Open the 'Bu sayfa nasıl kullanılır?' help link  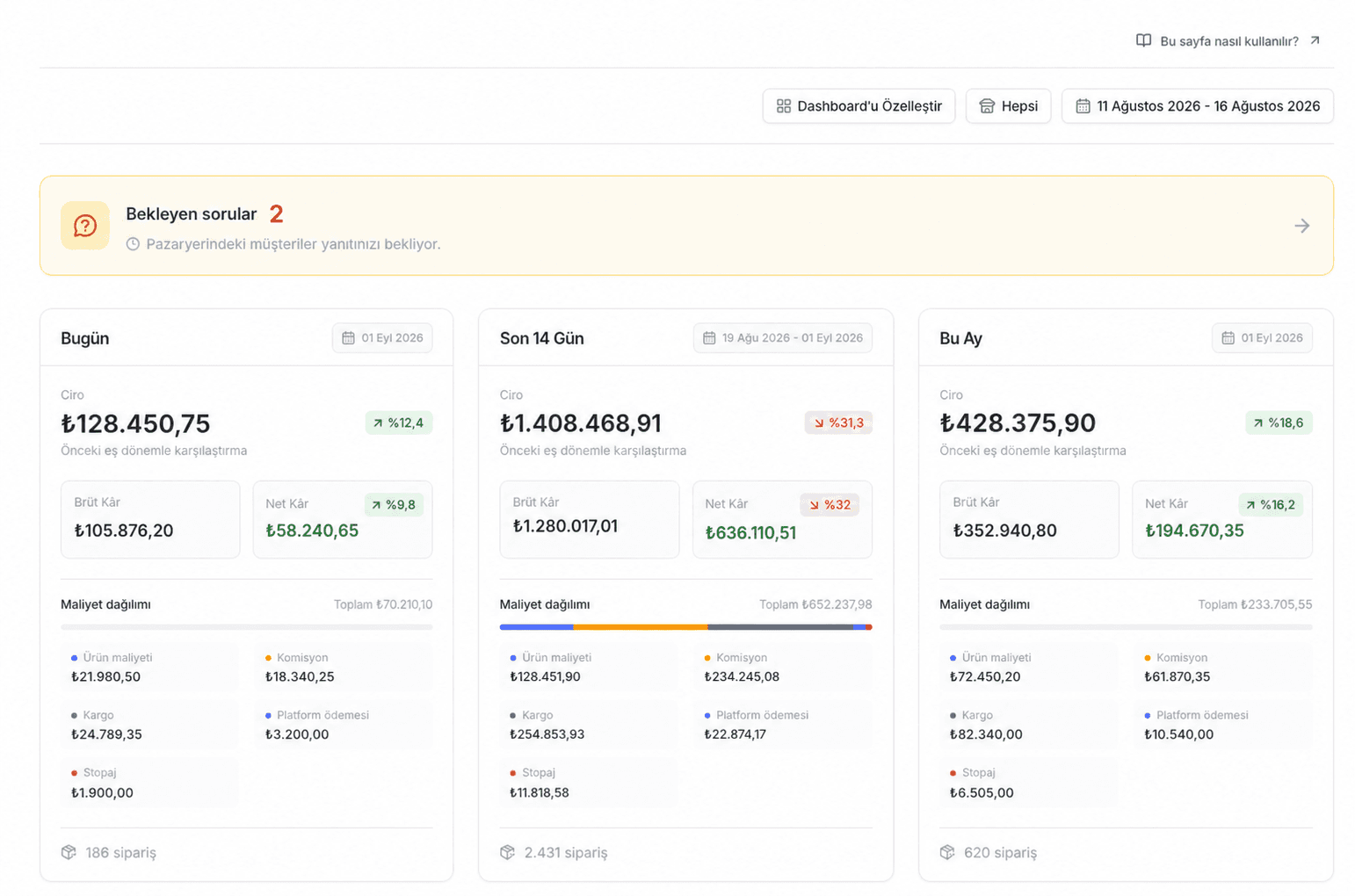(1228, 41)
